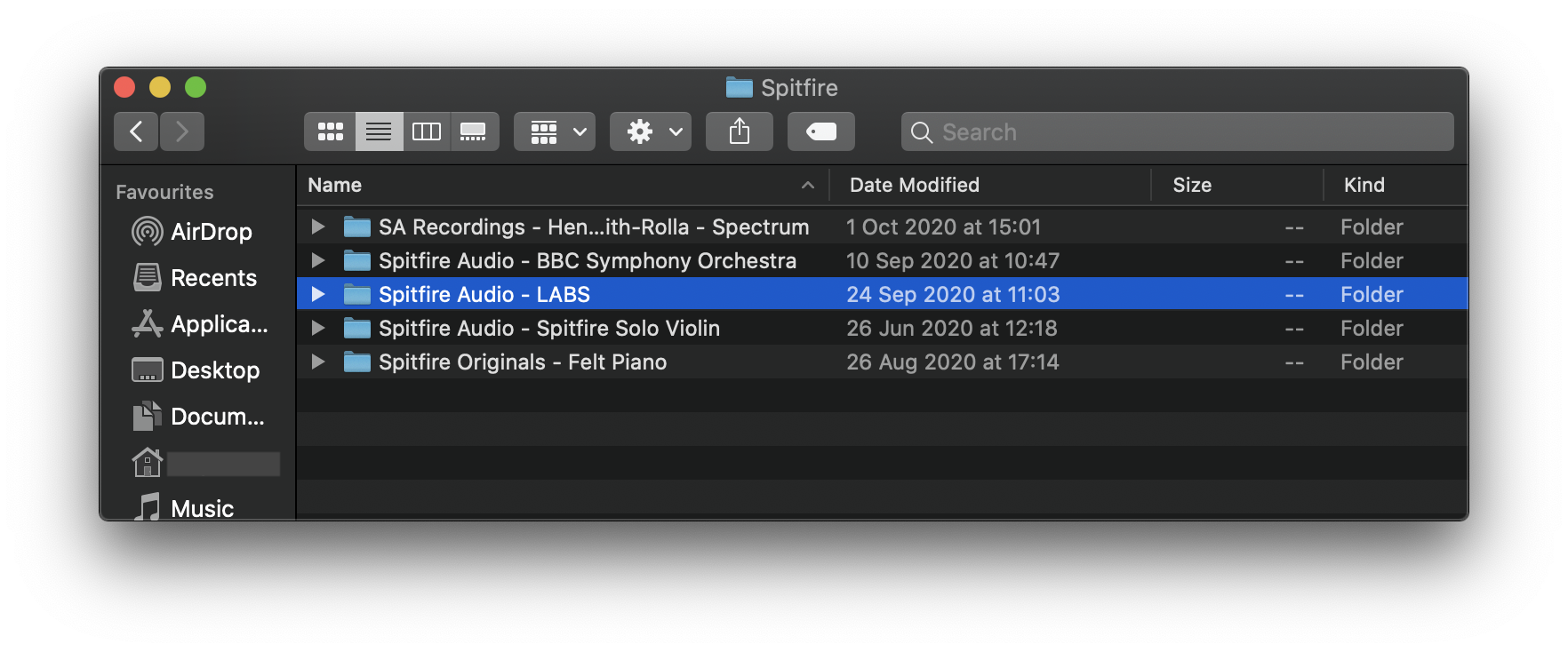The width and height of the screenshot is (1568, 652).
Task: Select 'Spitfire Originals - Felt Piano' name
Action: (523, 362)
